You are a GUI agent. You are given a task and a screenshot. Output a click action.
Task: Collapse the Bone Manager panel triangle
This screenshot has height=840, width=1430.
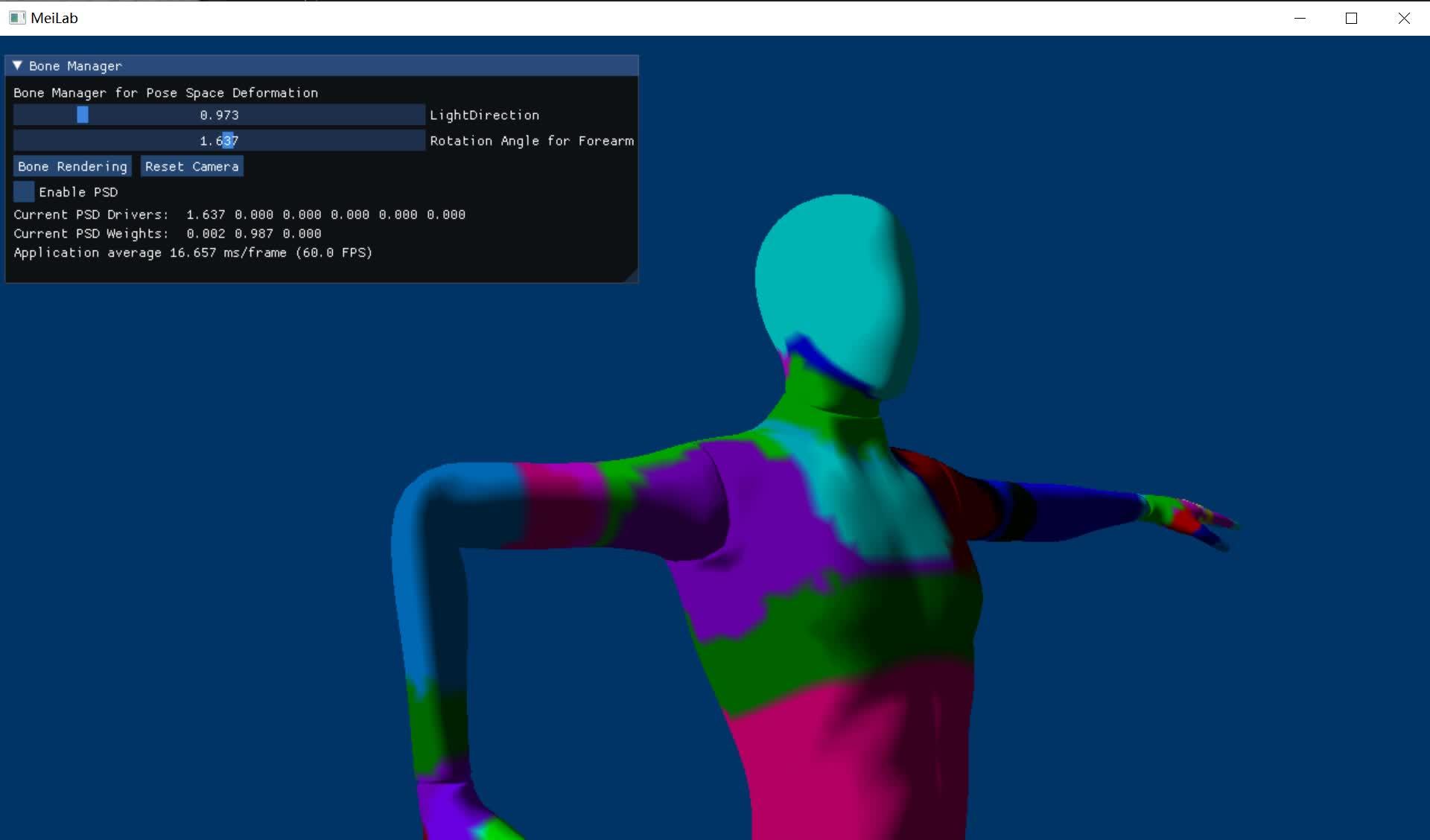click(17, 66)
